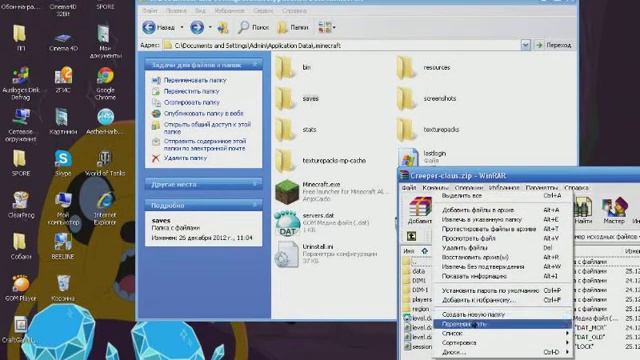
Task: Click Переместить папку task link
Action: click(191, 91)
